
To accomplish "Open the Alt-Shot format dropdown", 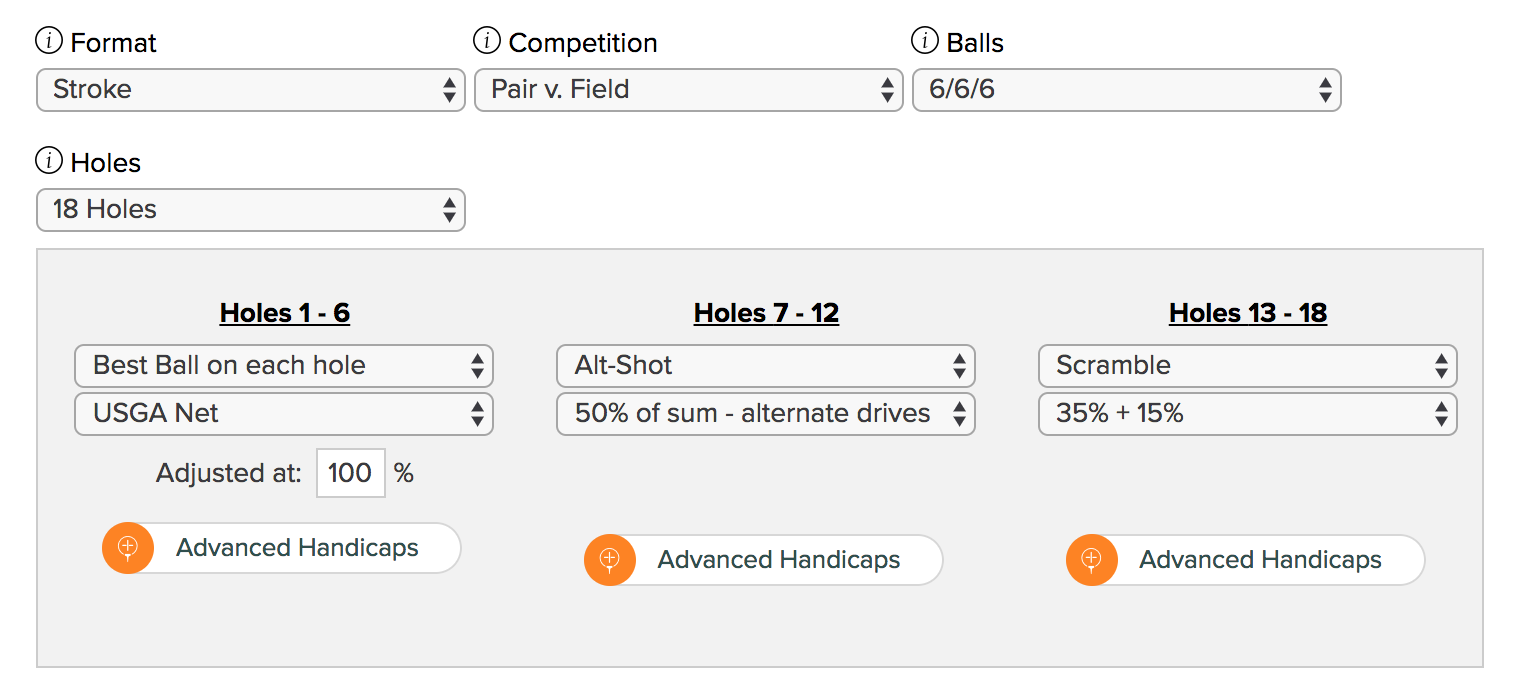I will [766, 366].
